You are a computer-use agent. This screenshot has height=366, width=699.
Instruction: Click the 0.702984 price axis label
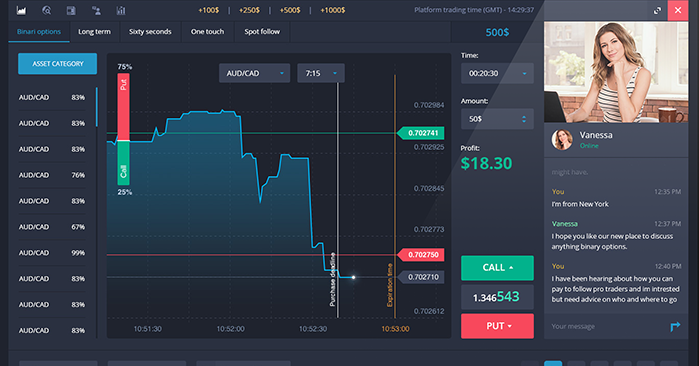point(429,105)
